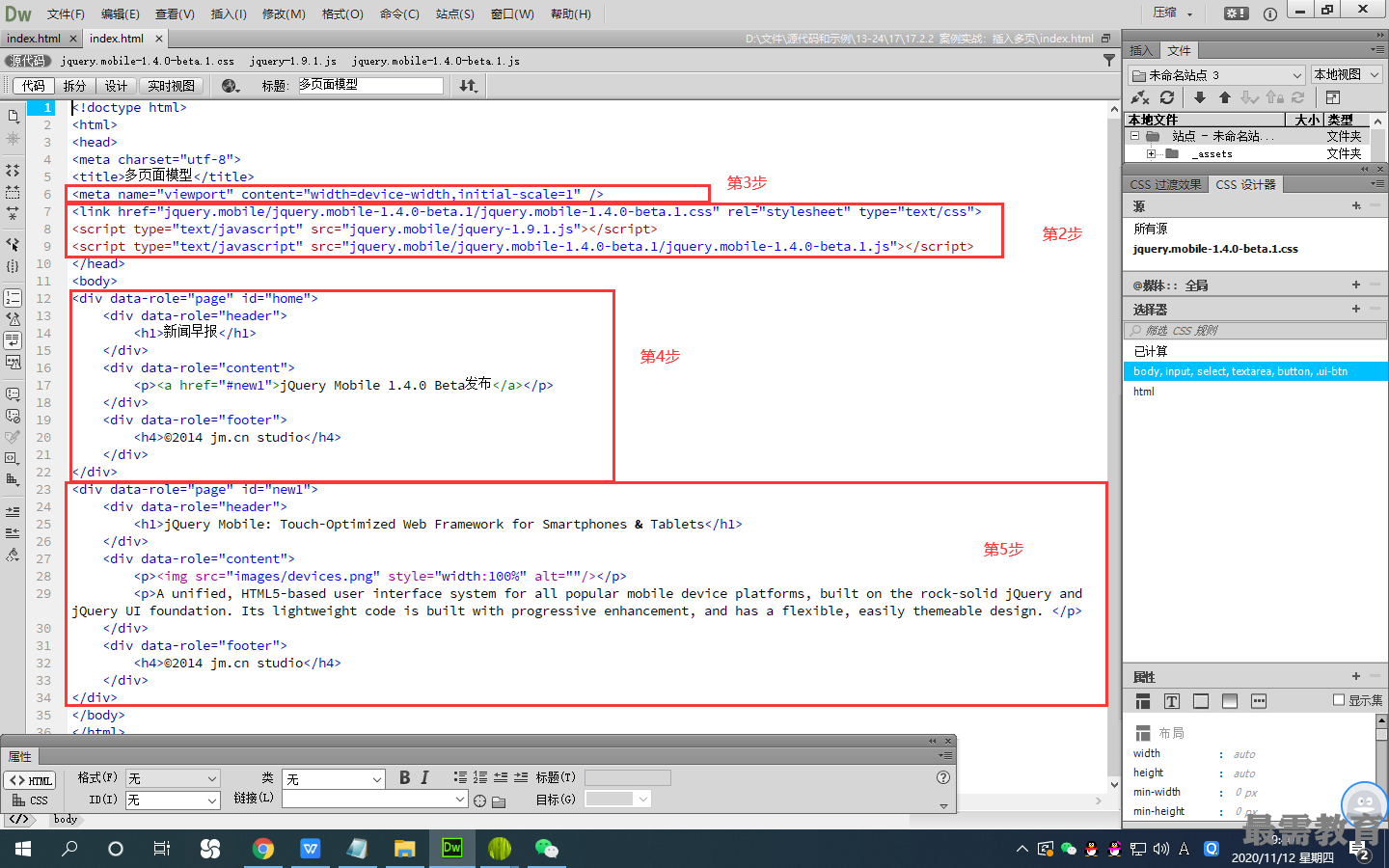Open the 类 class dropdown
Image resolution: width=1389 pixels, height=868 pixels.
[x=334, y=778]
